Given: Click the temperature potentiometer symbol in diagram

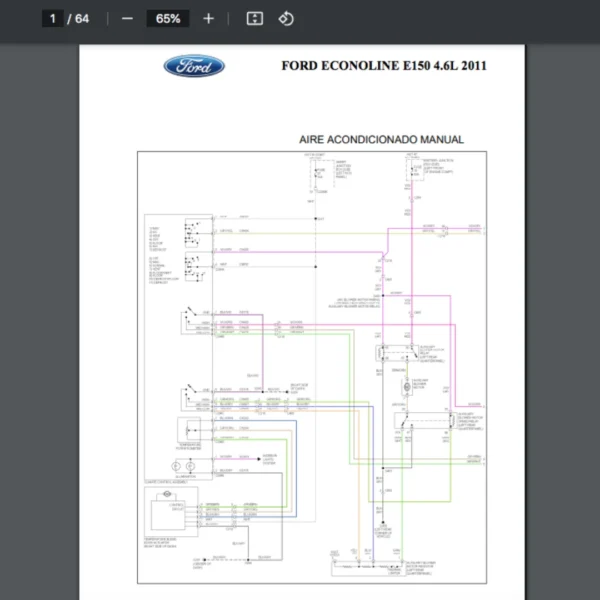Looking at the screenshot, I should [x=190, y=428].
